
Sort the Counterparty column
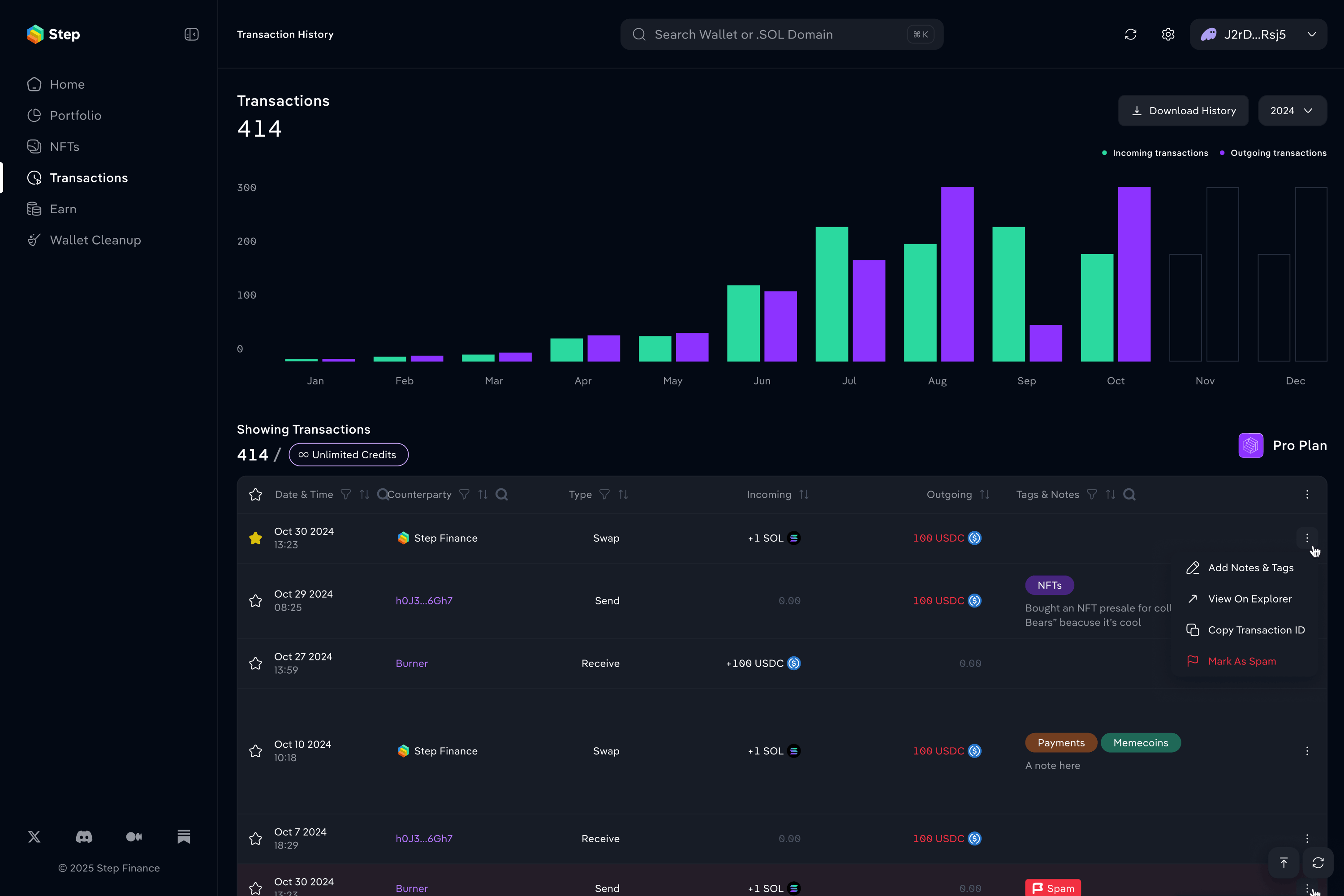(x=483, y=494)
